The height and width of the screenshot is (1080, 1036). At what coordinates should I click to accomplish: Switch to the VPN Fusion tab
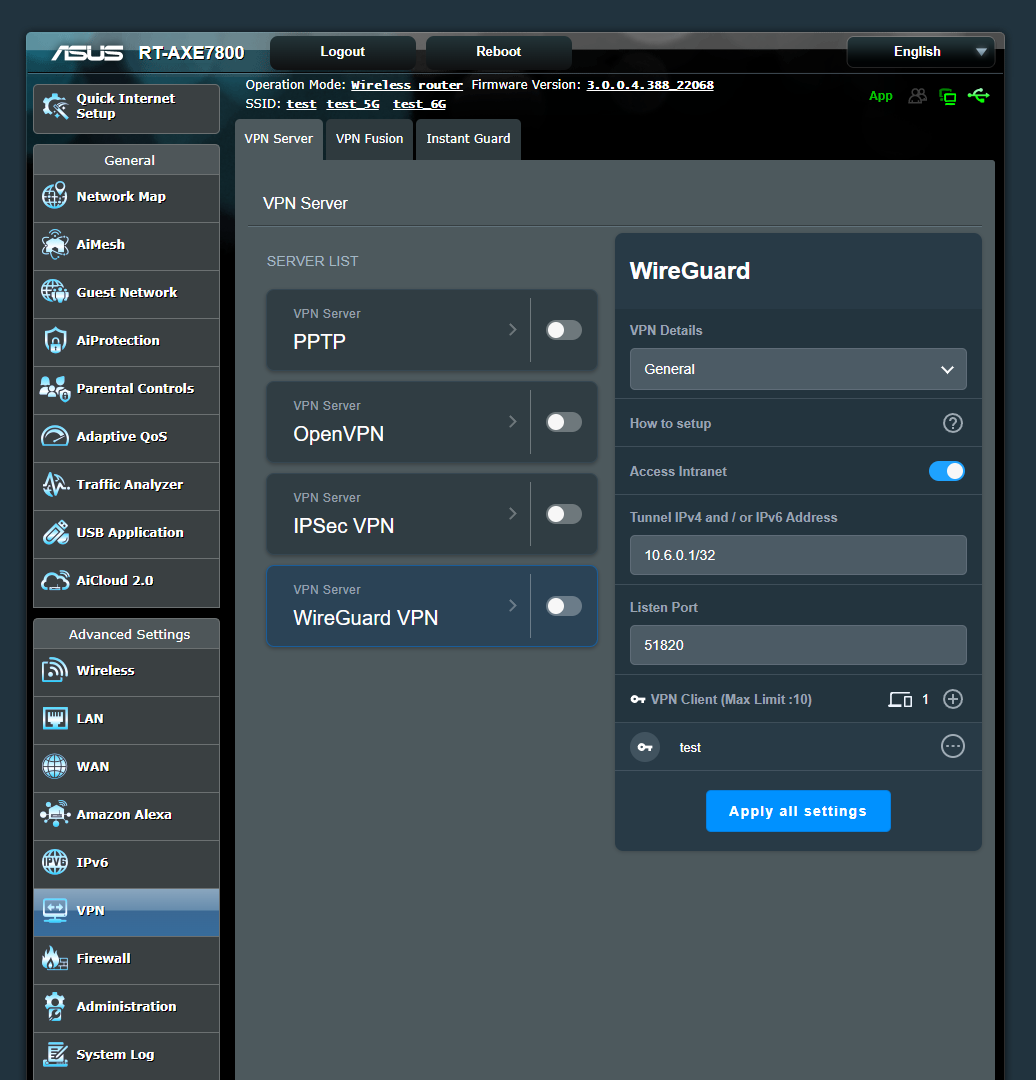[369, 139]
